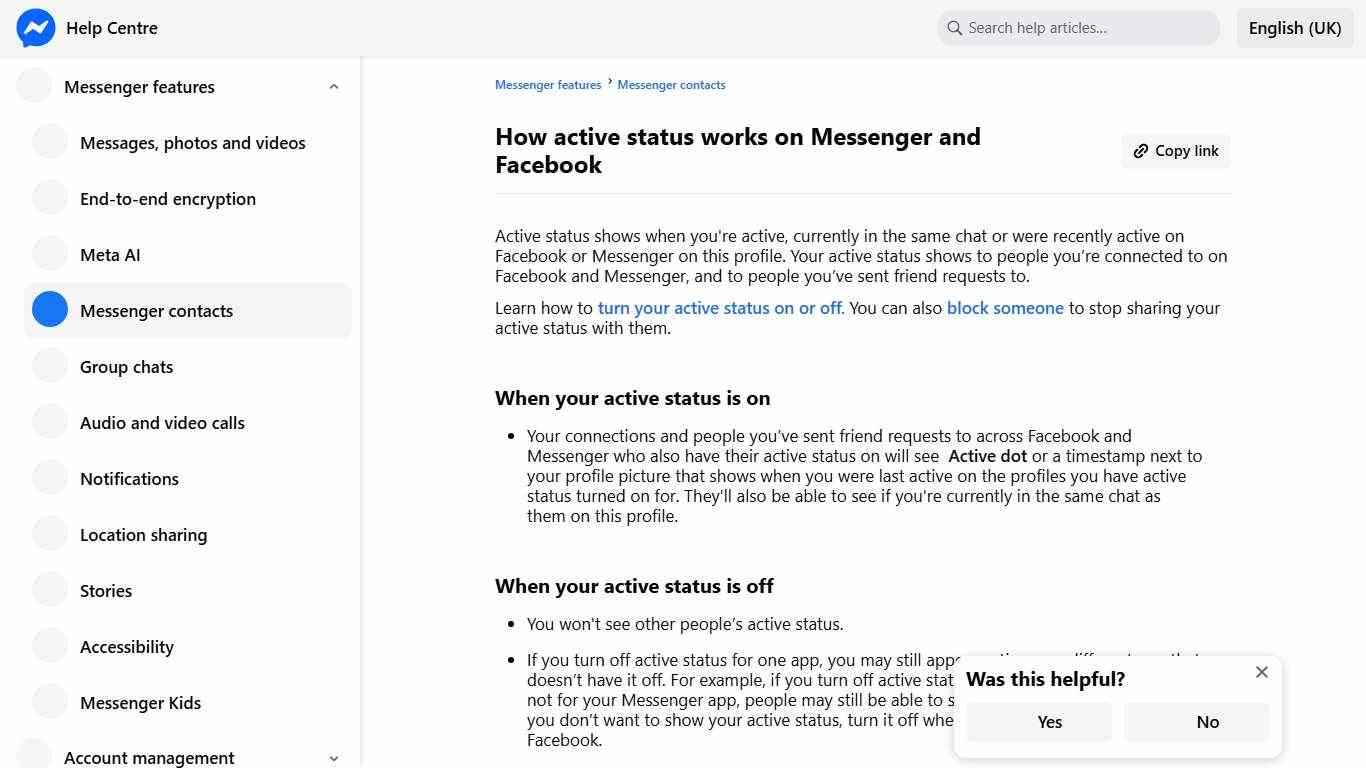Select the End-to-end encryption sidebar icon
The width and height of the screenshot is (1366, 768).
point(50,197)
